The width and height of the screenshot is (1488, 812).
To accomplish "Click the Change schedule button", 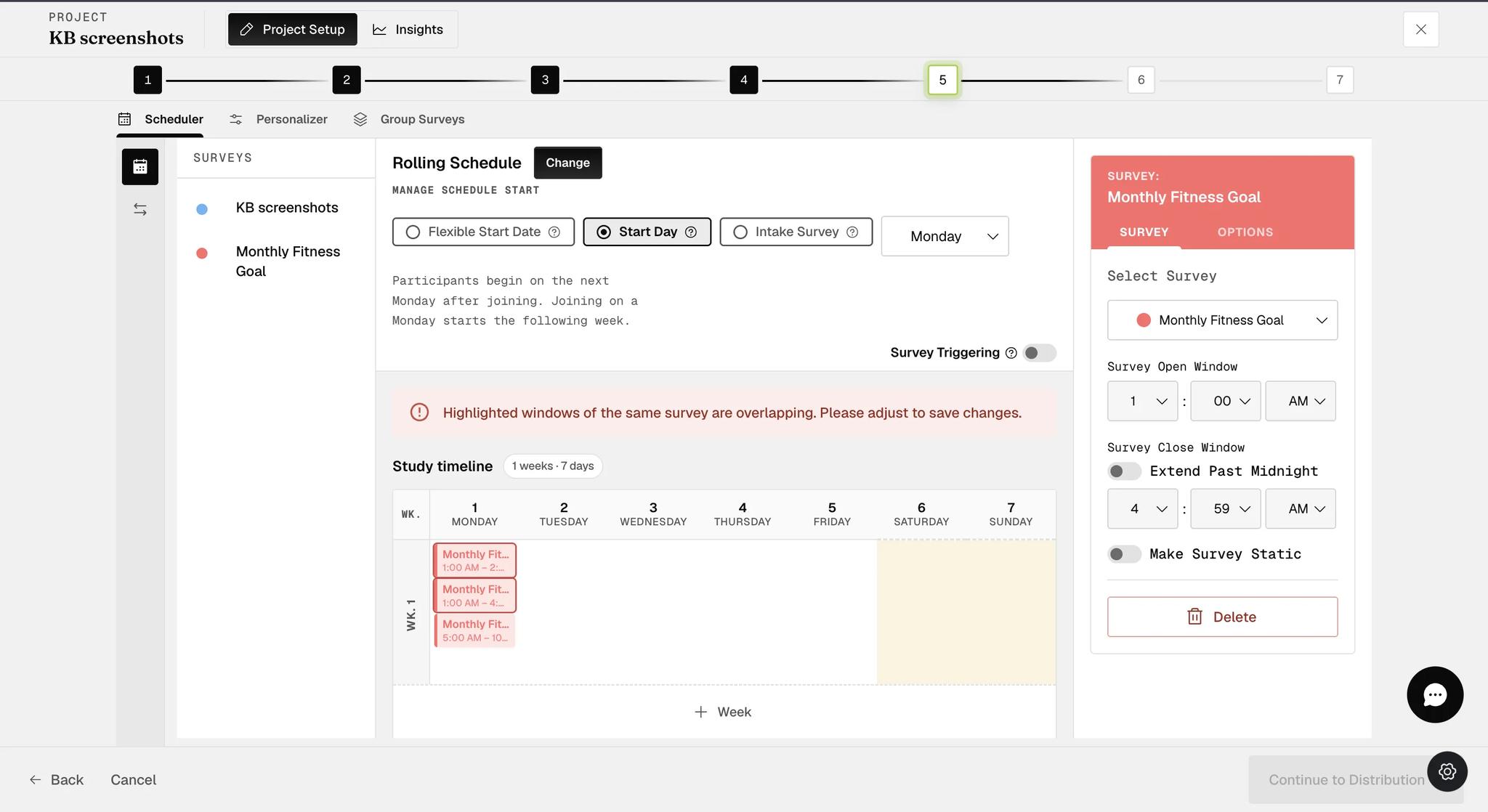I will 567,163.
